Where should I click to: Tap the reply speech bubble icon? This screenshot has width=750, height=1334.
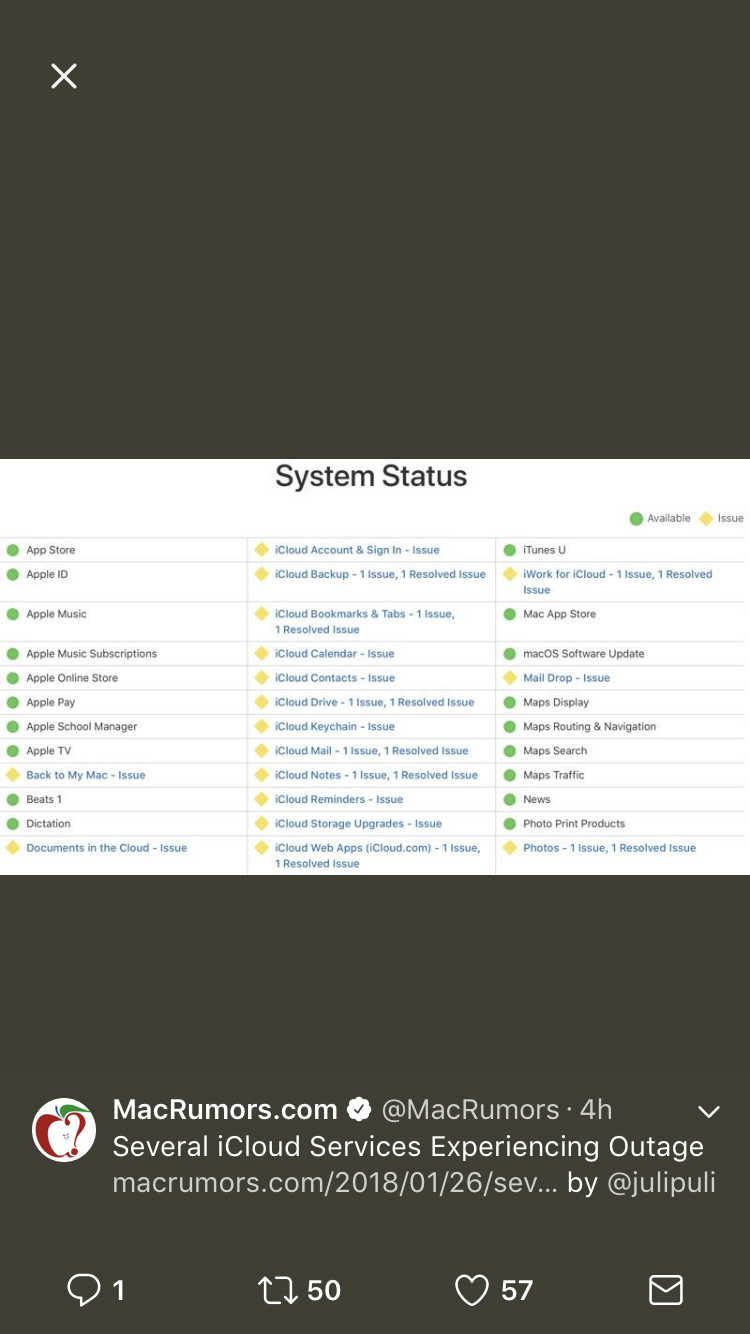(83, 1290)
